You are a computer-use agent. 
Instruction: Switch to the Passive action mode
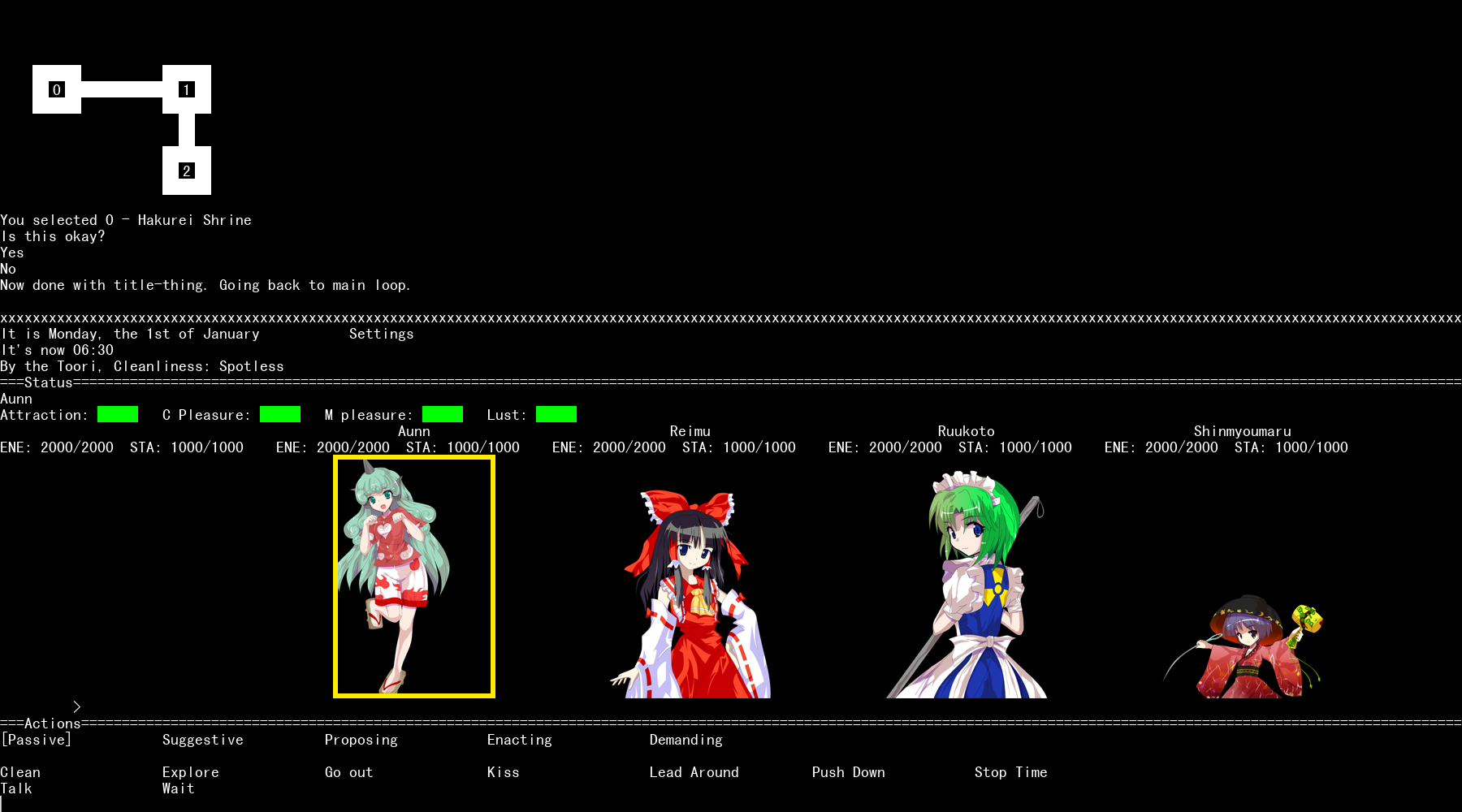point(37,740)
